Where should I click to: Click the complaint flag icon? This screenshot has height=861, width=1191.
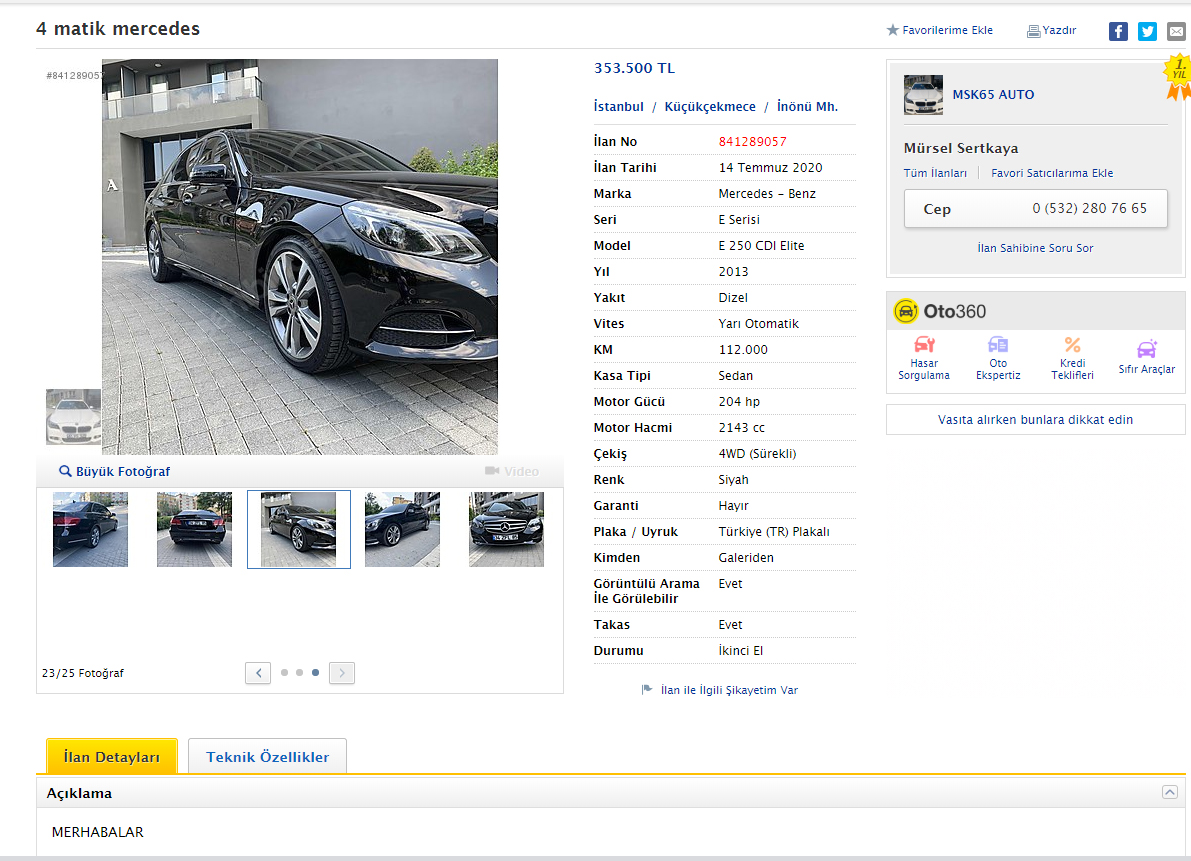point(647,690)
